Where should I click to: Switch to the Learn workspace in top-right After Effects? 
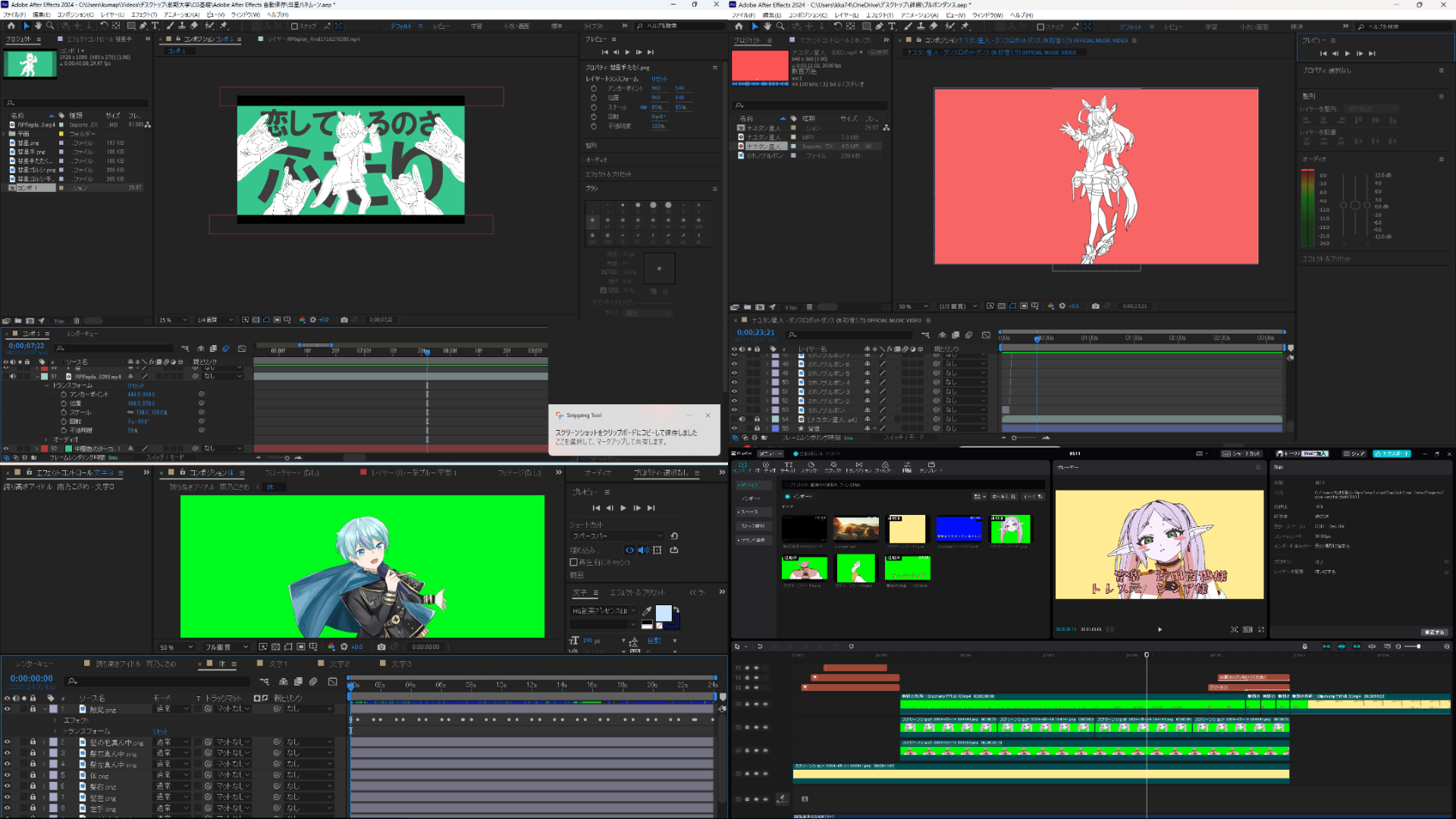(x=1211, y=27)
